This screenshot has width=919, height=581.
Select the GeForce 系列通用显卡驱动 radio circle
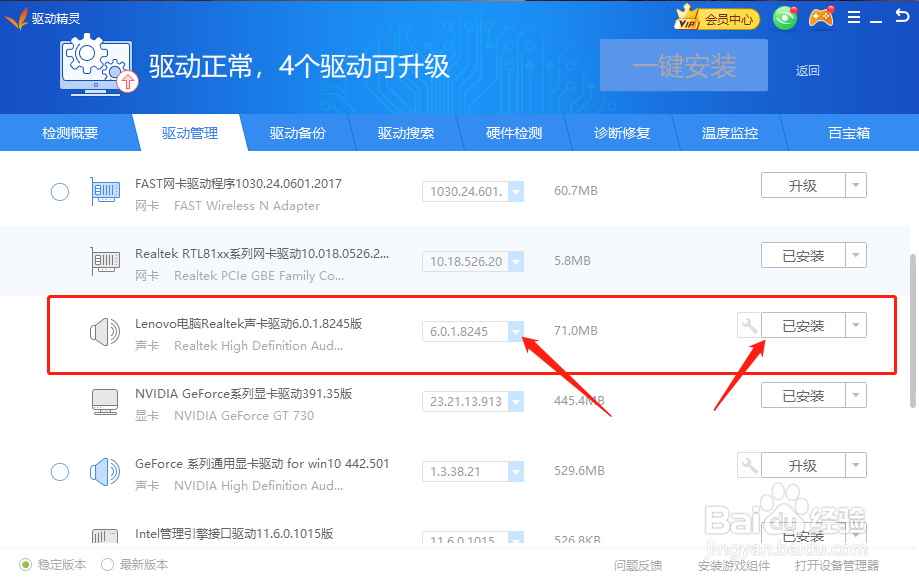coord(60,472)
